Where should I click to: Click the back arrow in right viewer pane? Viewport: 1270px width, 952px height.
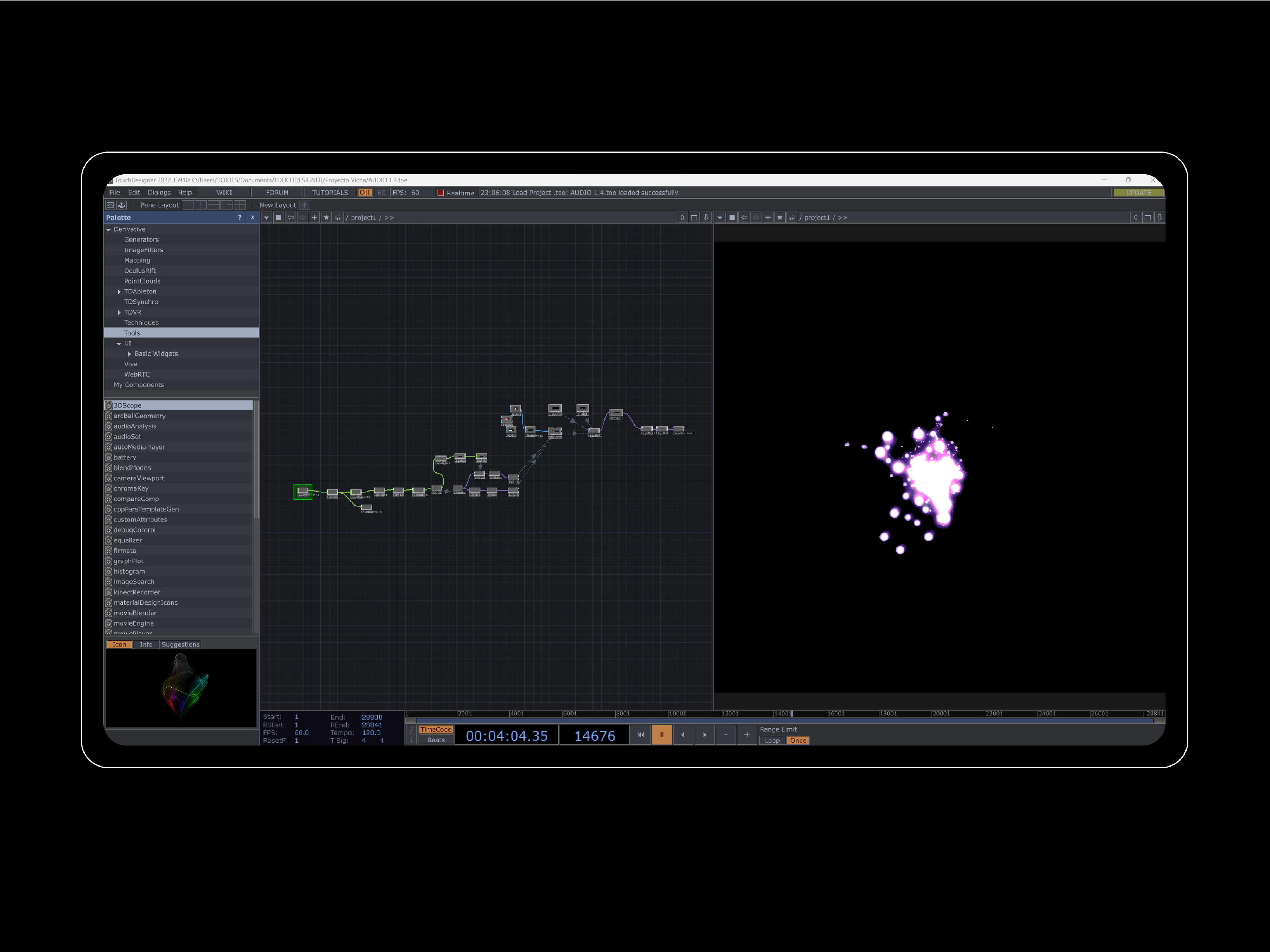[744, 217]
